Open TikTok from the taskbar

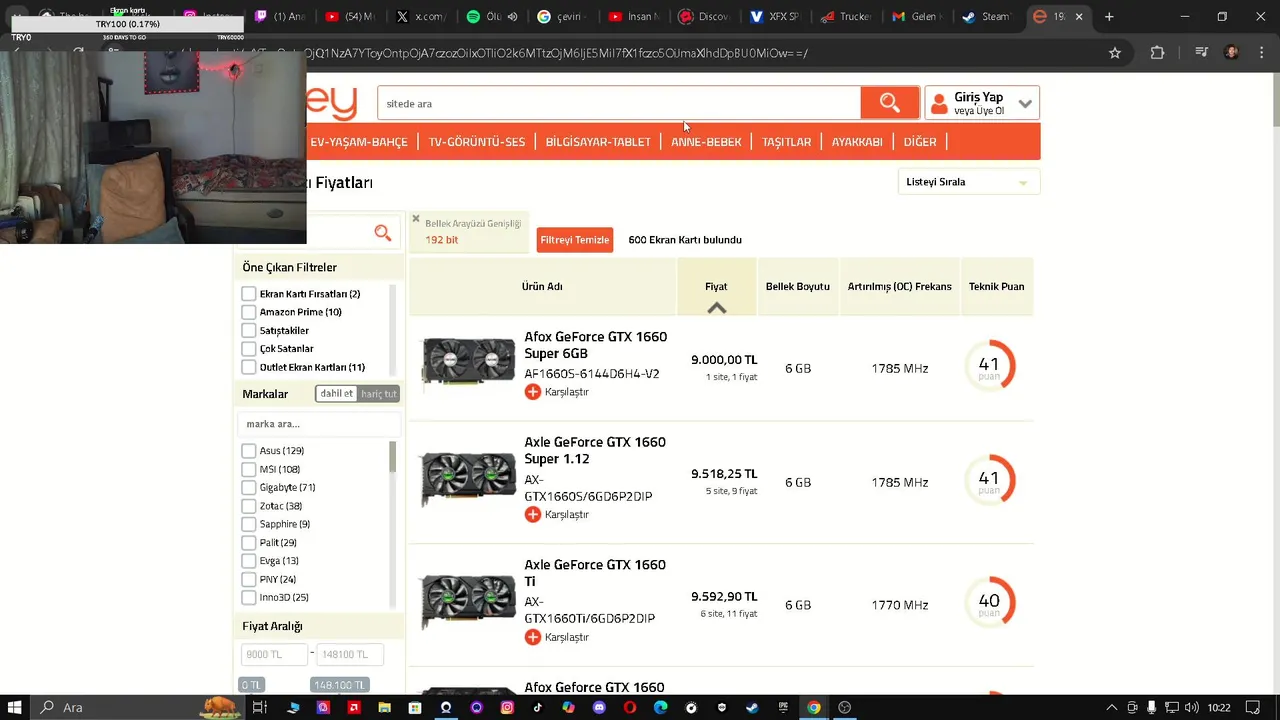[x=537, y=707]
